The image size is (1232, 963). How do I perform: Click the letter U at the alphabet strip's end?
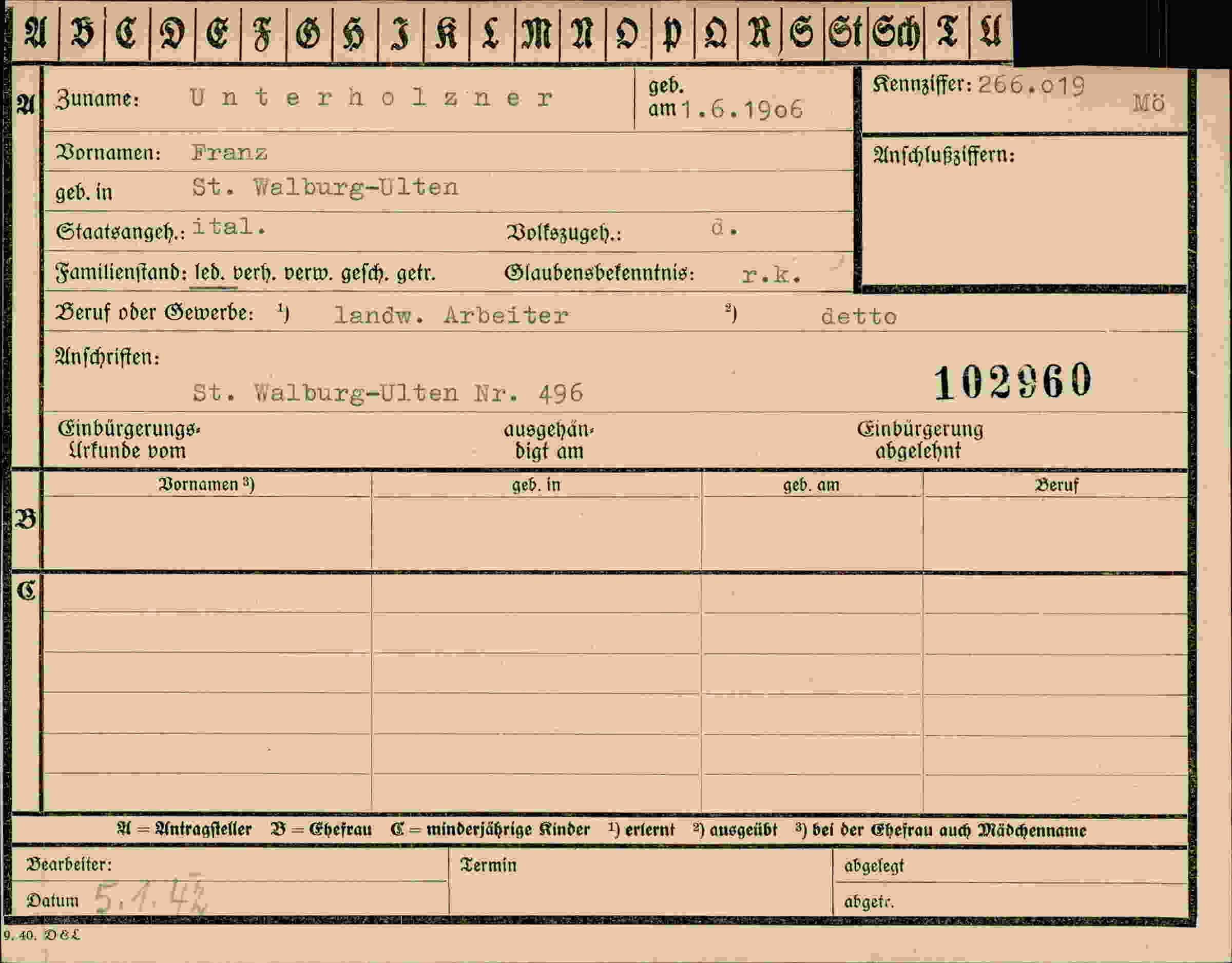tap(991, 32)
